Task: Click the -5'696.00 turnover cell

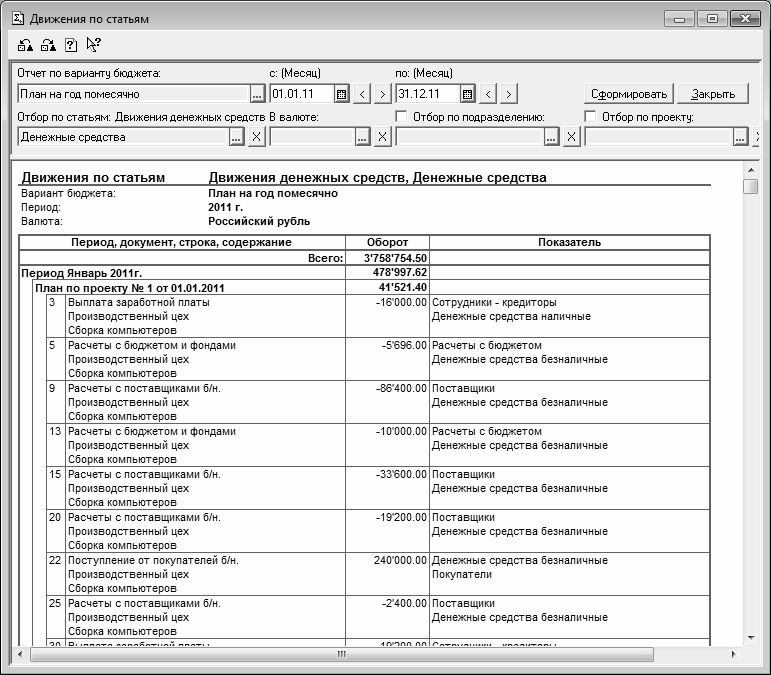Action: [x=387, y=359]
